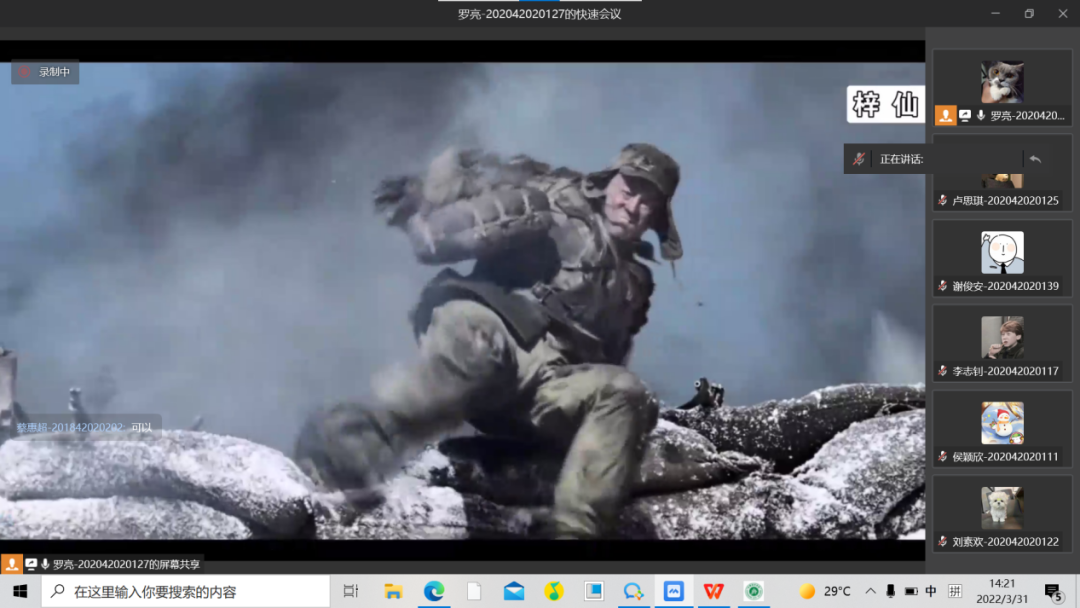The width and height of the screenshot is (1080, 608).
Task: Restore down the meeting window
Action: point(1029,13)
